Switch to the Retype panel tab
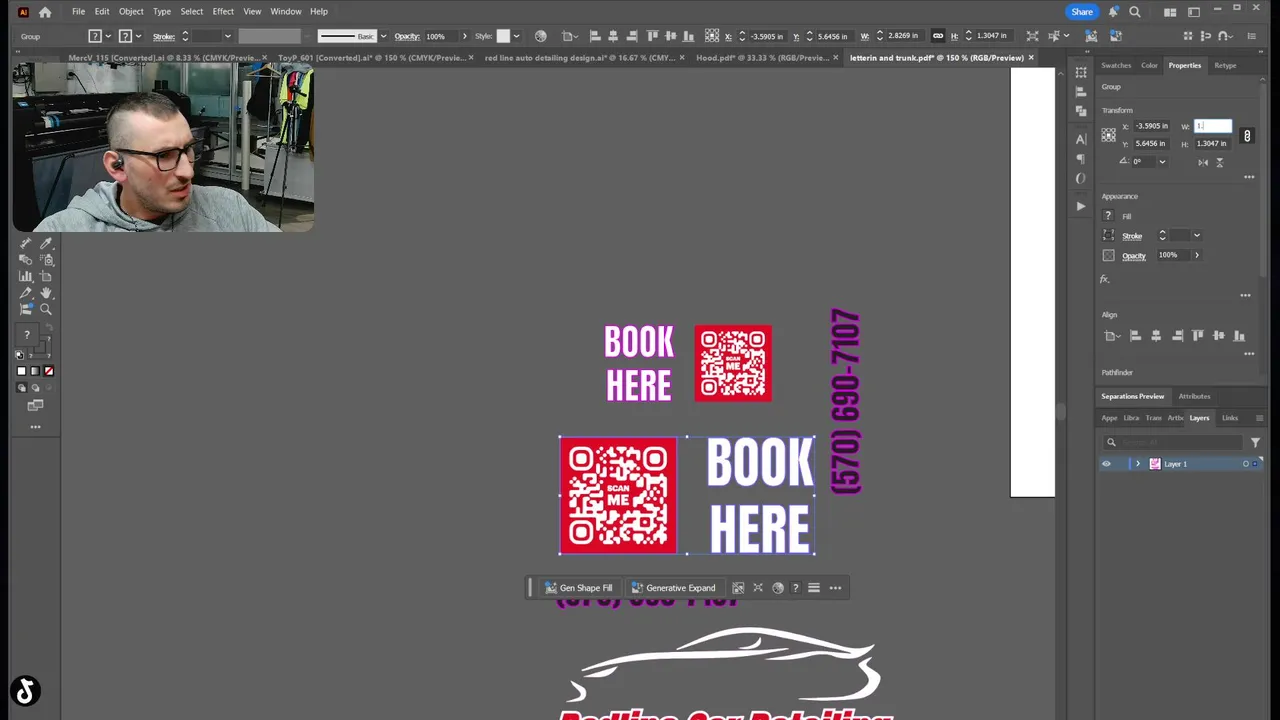The height and width of the screenshot is (720, 1280). 1225,66
